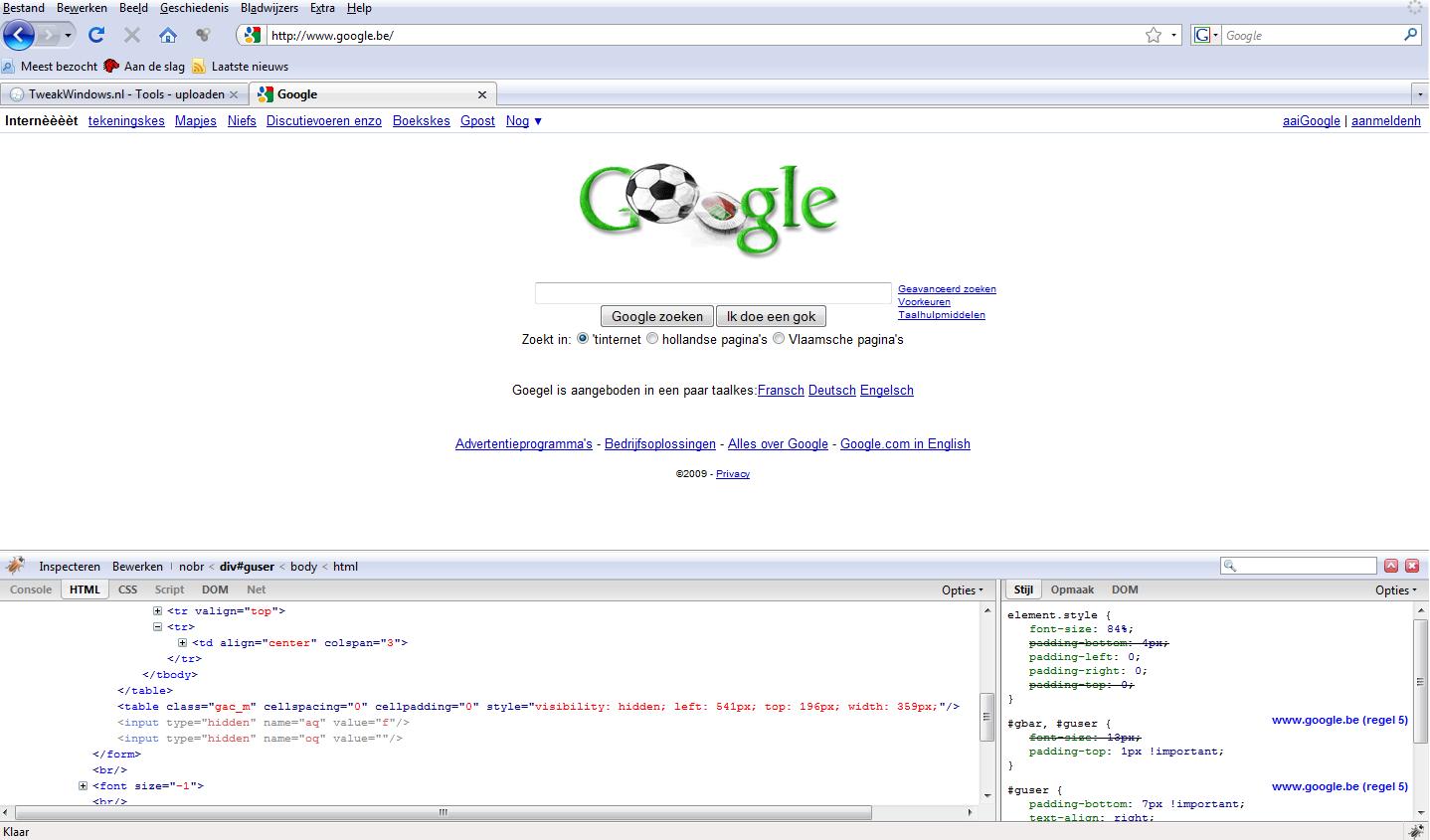Click the Google favicon in the address bar
Image resolution: width=1430 pixels, height=840 pixels.
(x=253, y=35)
